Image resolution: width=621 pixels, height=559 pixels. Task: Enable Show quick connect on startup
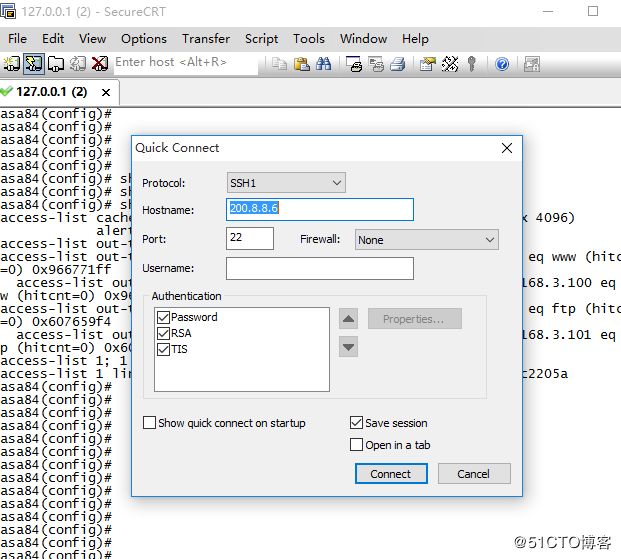[x=150, y=423]
